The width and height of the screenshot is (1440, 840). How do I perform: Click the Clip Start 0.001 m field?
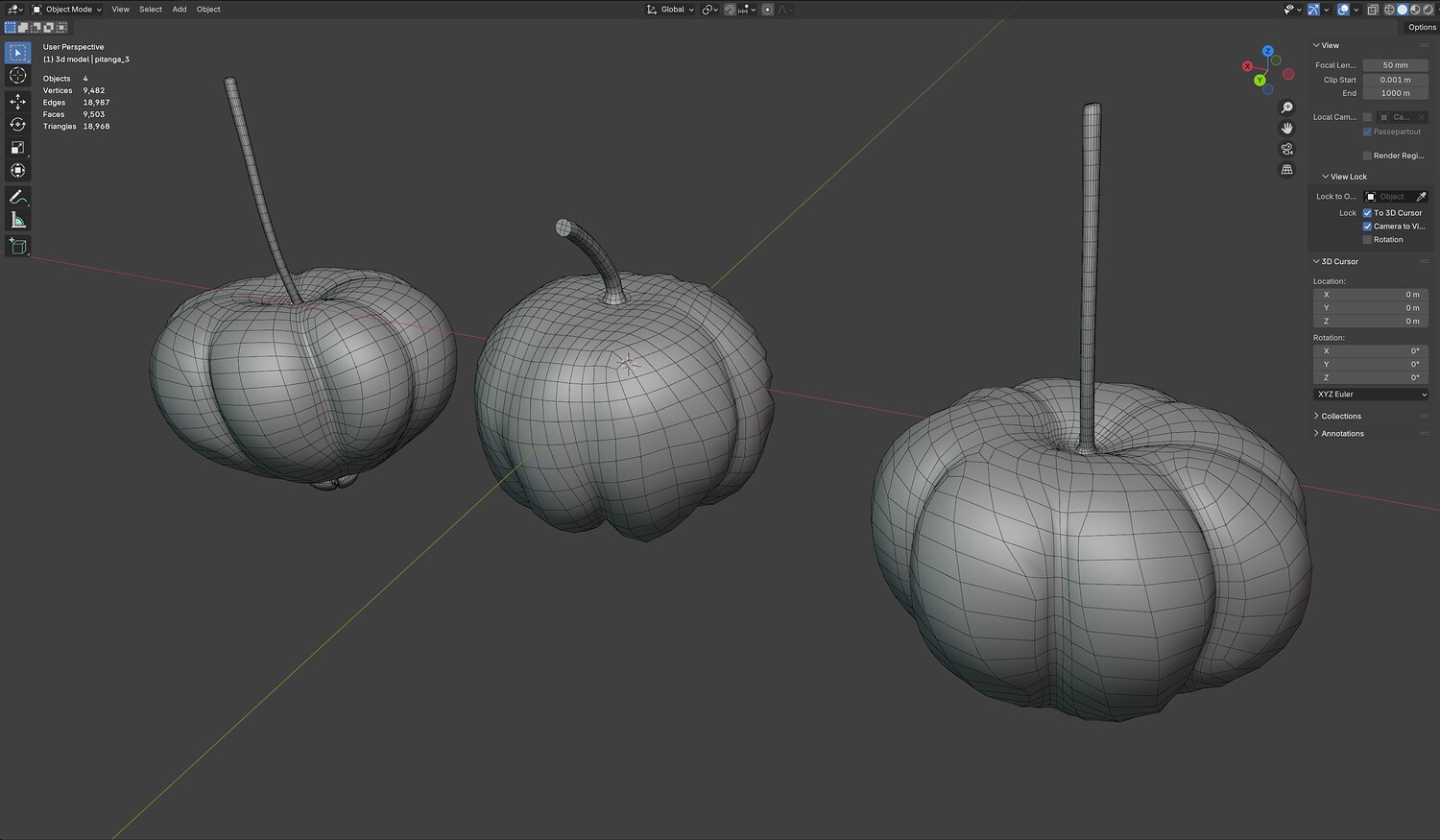tap(1395, 80)
